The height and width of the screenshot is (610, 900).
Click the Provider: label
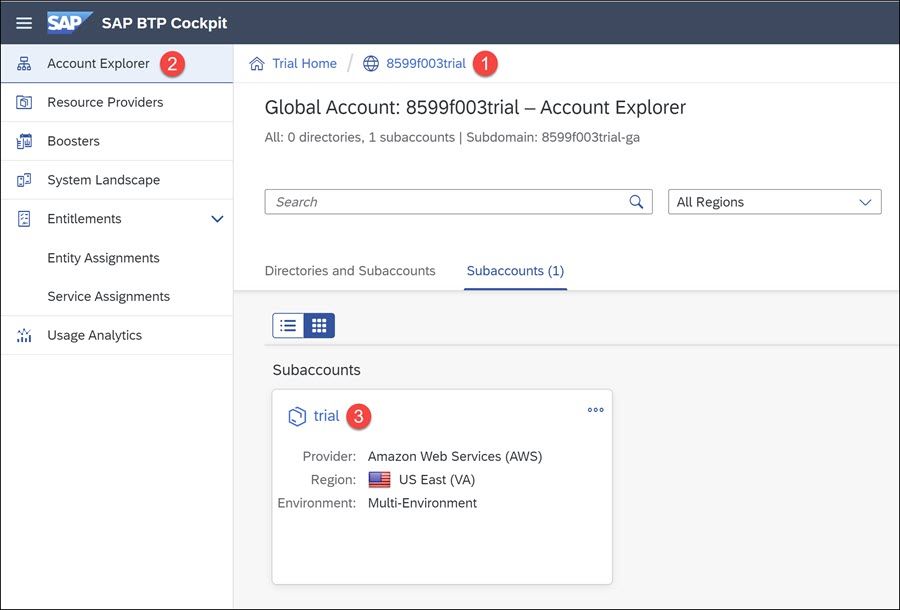pos(329,457)
